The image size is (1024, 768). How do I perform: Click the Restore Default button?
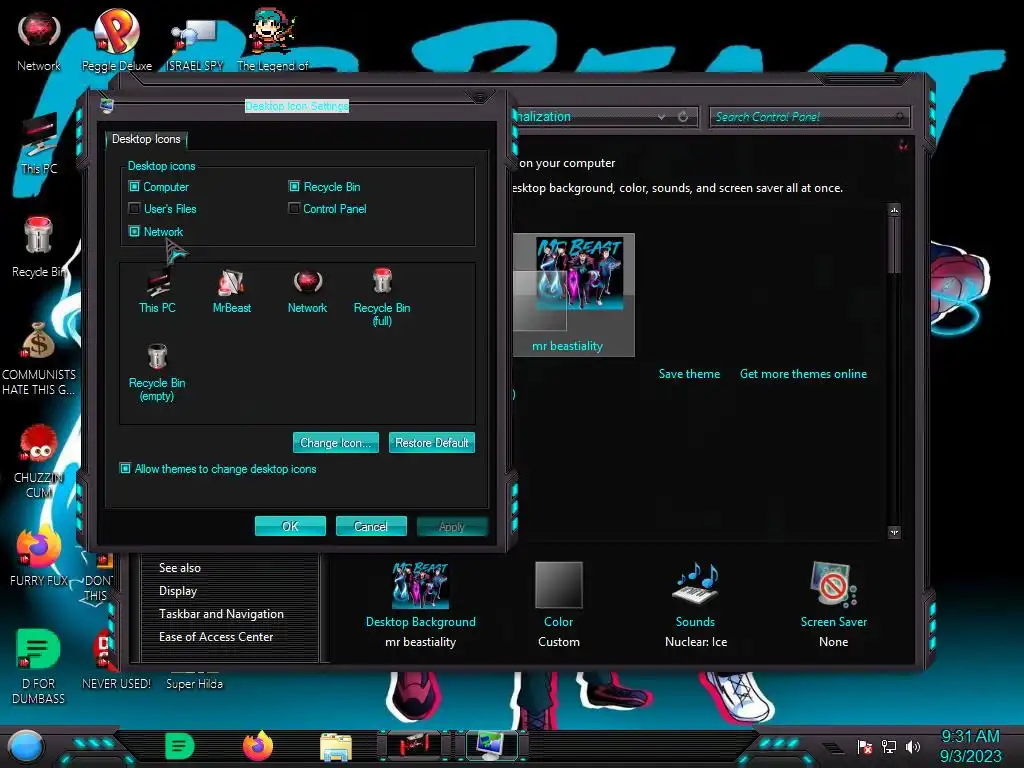(x=432, y=443)
